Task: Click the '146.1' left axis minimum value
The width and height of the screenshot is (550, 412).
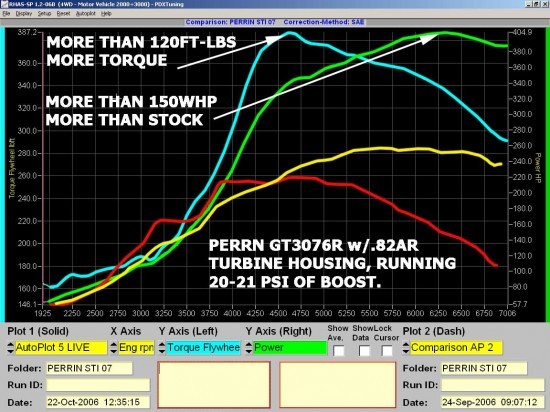Action: point(27,304)
